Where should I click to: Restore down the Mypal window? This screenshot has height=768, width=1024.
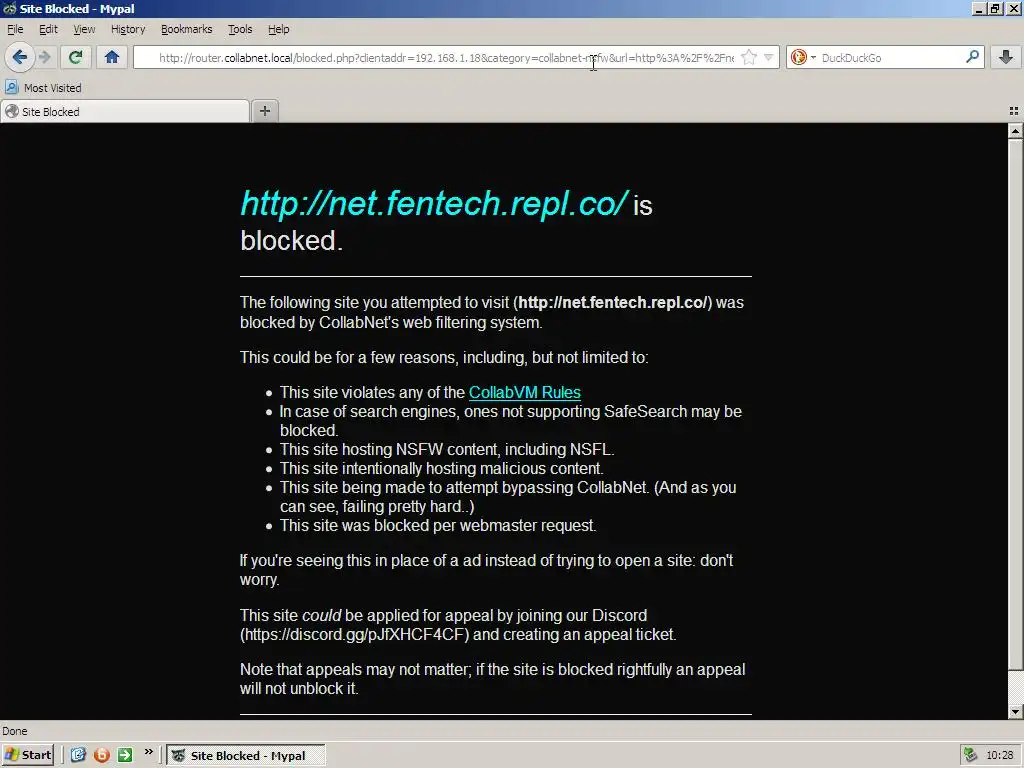coord(995,8)
